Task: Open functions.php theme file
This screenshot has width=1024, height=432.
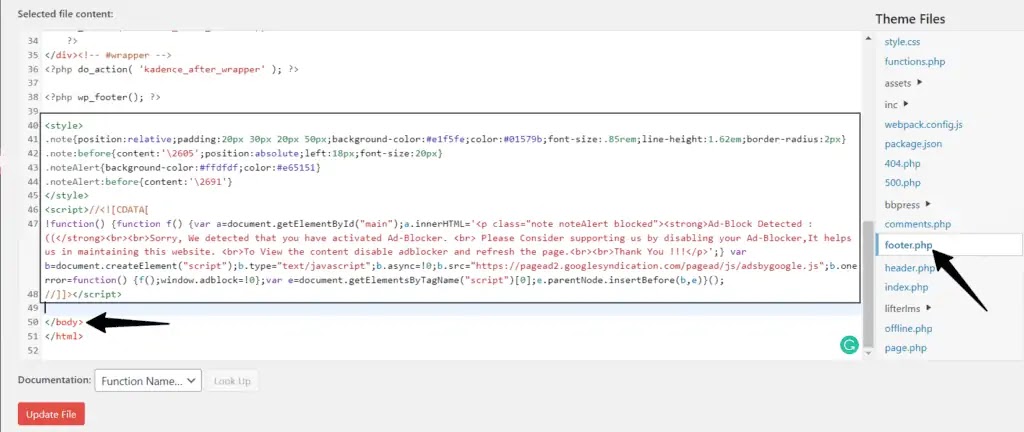Action: 914,62
